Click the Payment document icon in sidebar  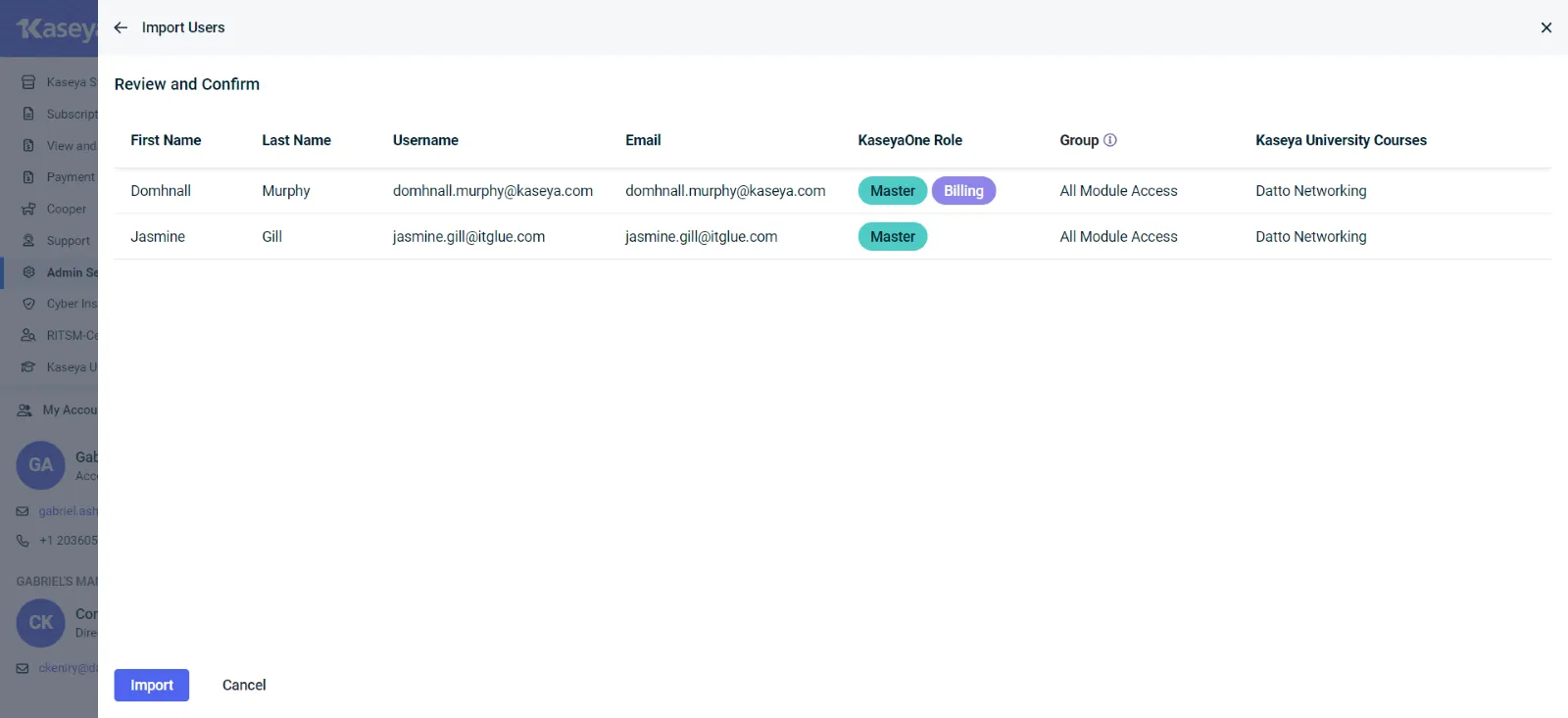click(28, 177)
